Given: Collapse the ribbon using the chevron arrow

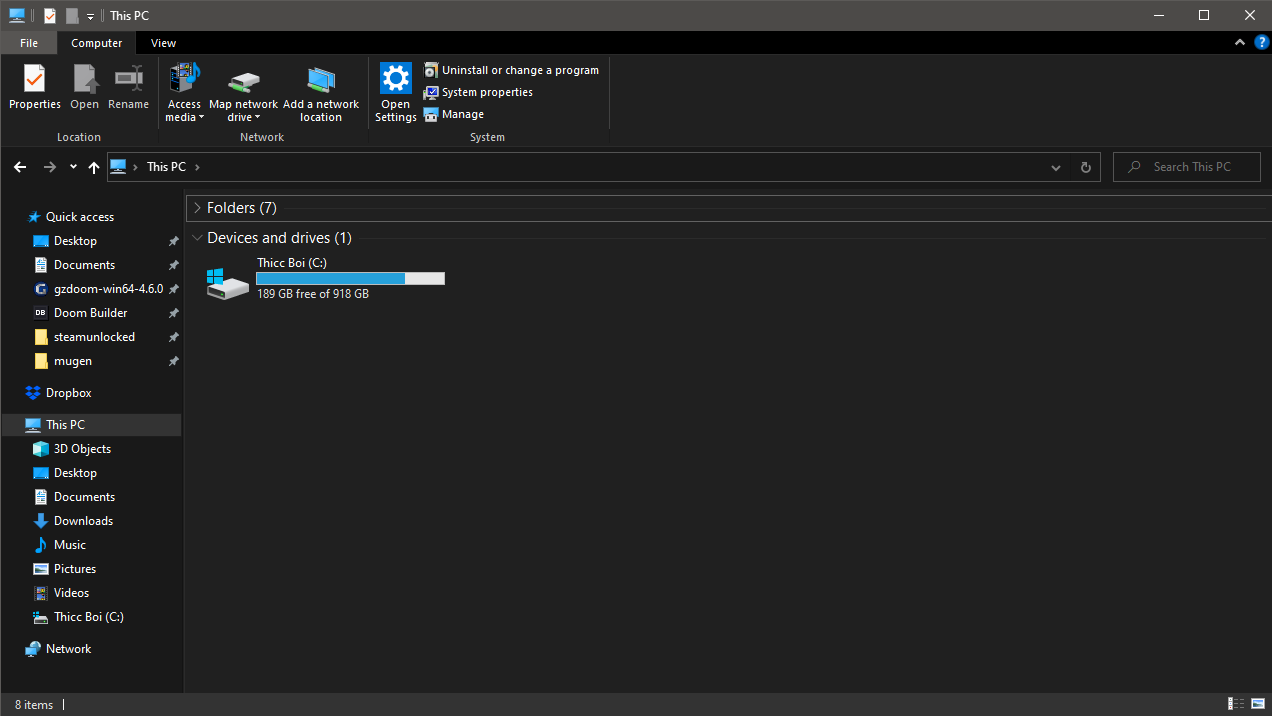Looking at the screenshot, I should [x=1240, y=43].
